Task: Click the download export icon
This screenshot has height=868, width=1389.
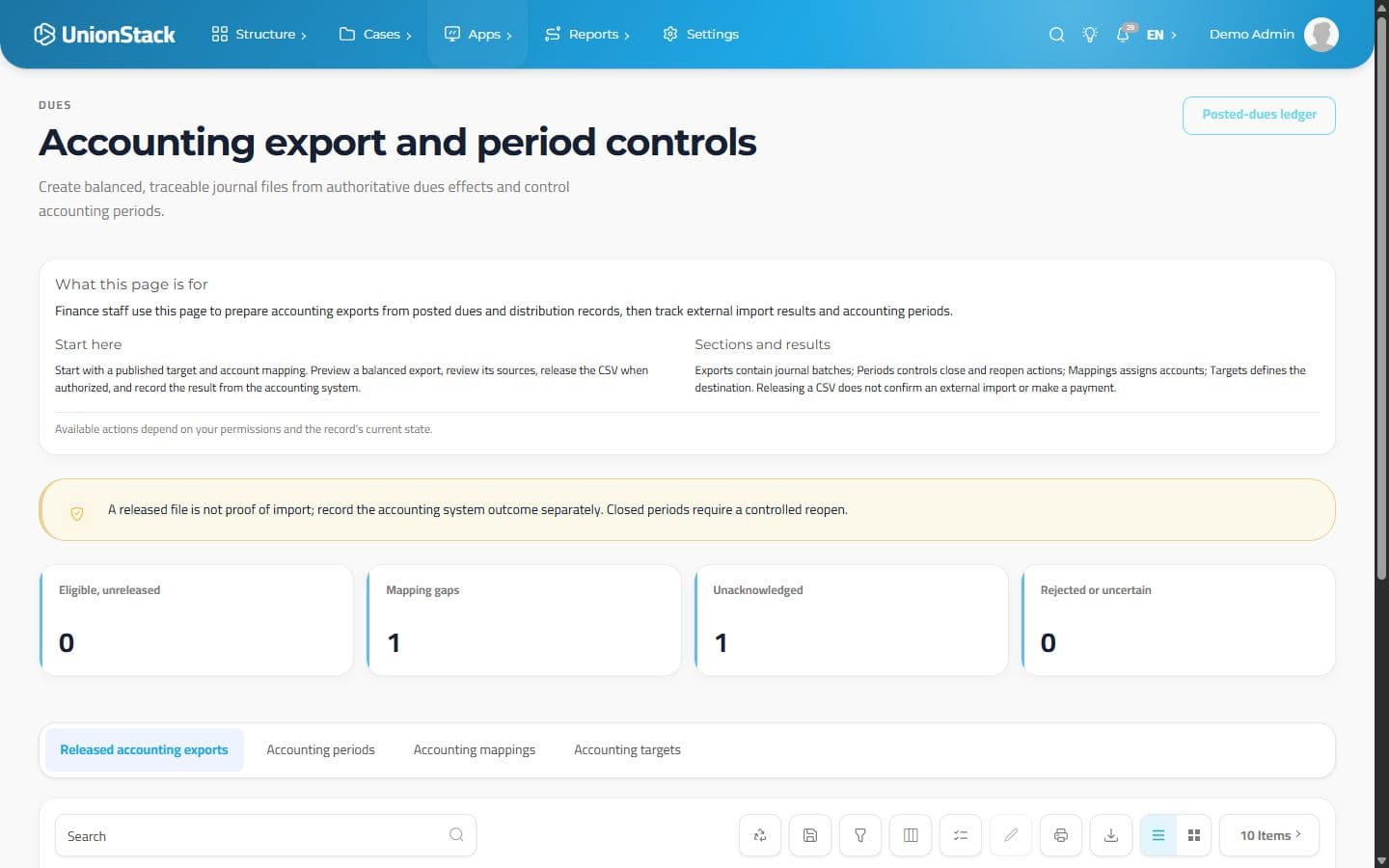Action: [1111, 835]
